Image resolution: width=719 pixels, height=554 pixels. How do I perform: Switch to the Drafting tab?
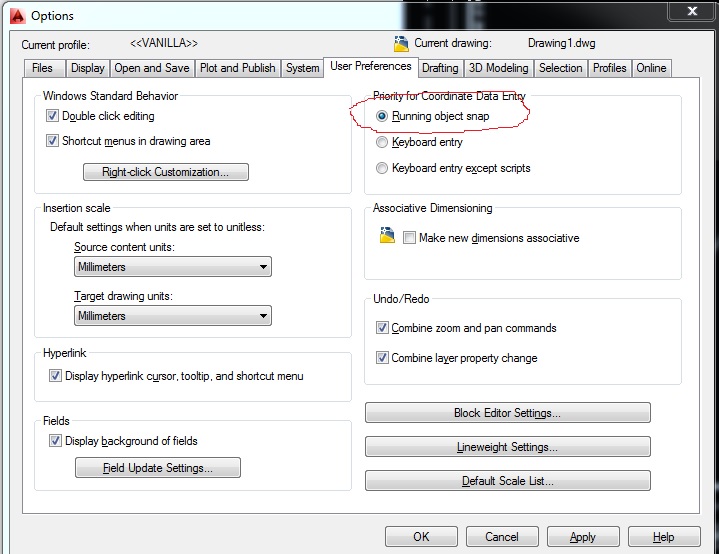point(440,68)
